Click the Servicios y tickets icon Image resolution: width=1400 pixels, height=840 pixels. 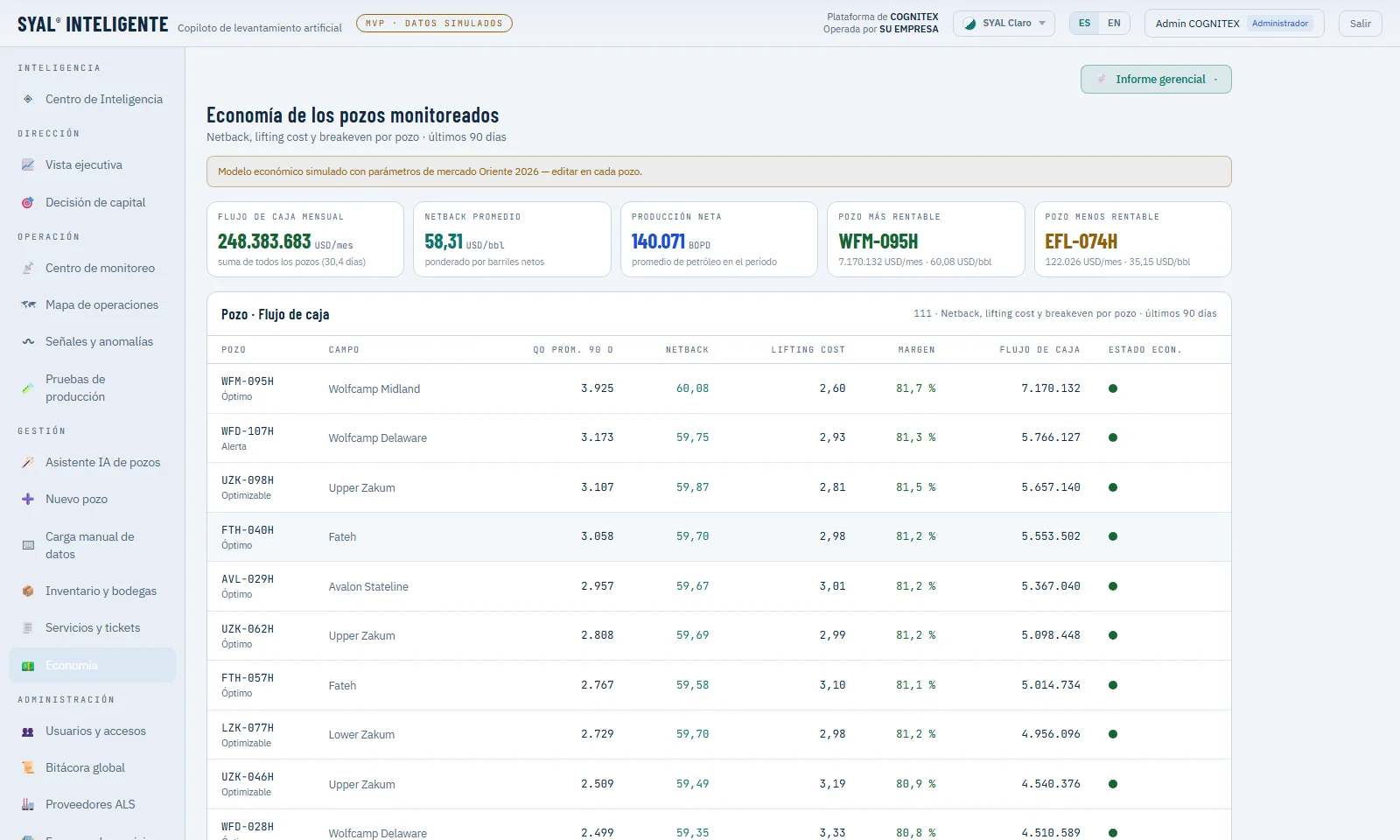point(28,627)
